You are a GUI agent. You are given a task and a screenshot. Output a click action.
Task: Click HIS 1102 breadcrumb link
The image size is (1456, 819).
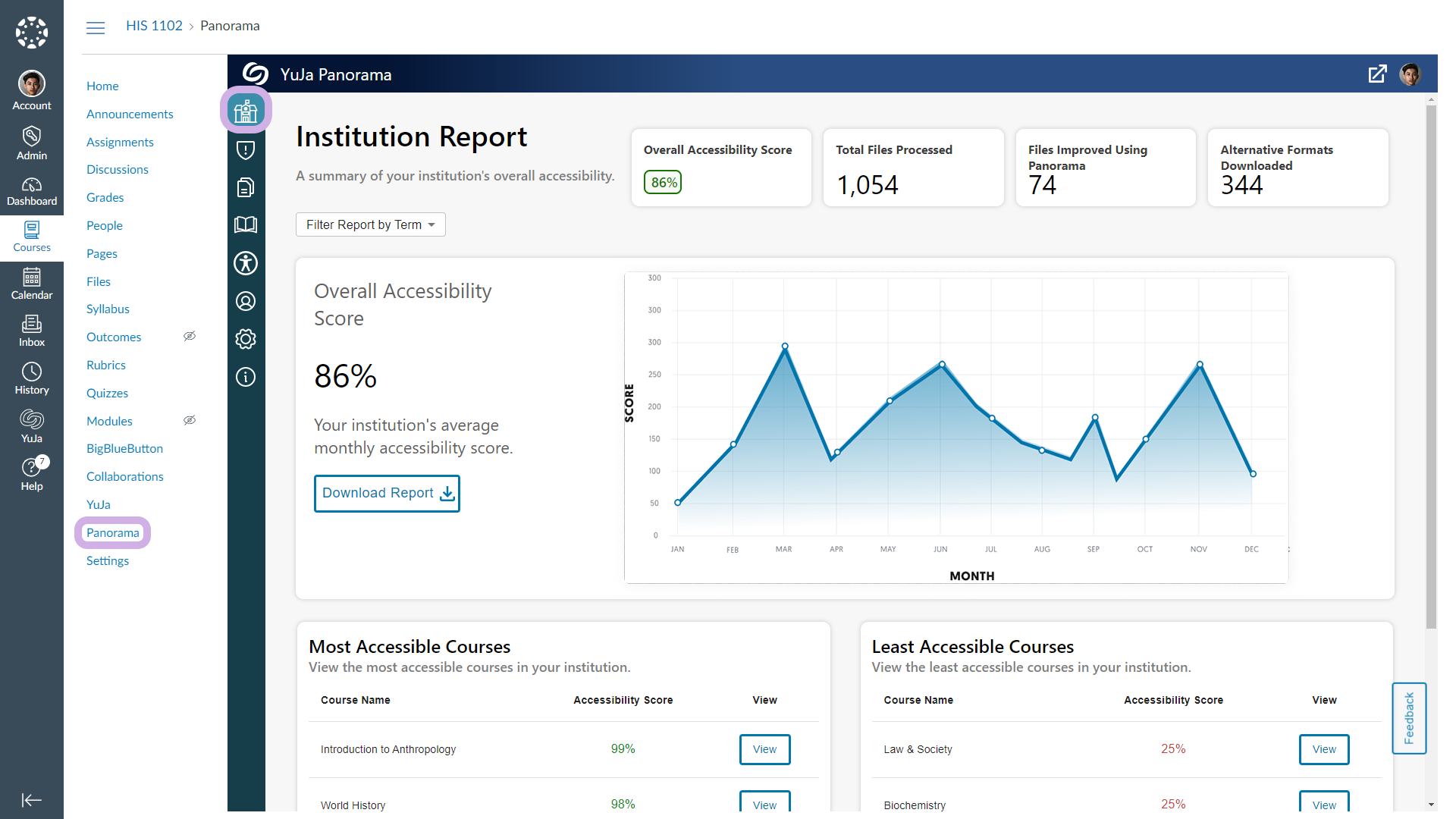[x=154, y=26]
